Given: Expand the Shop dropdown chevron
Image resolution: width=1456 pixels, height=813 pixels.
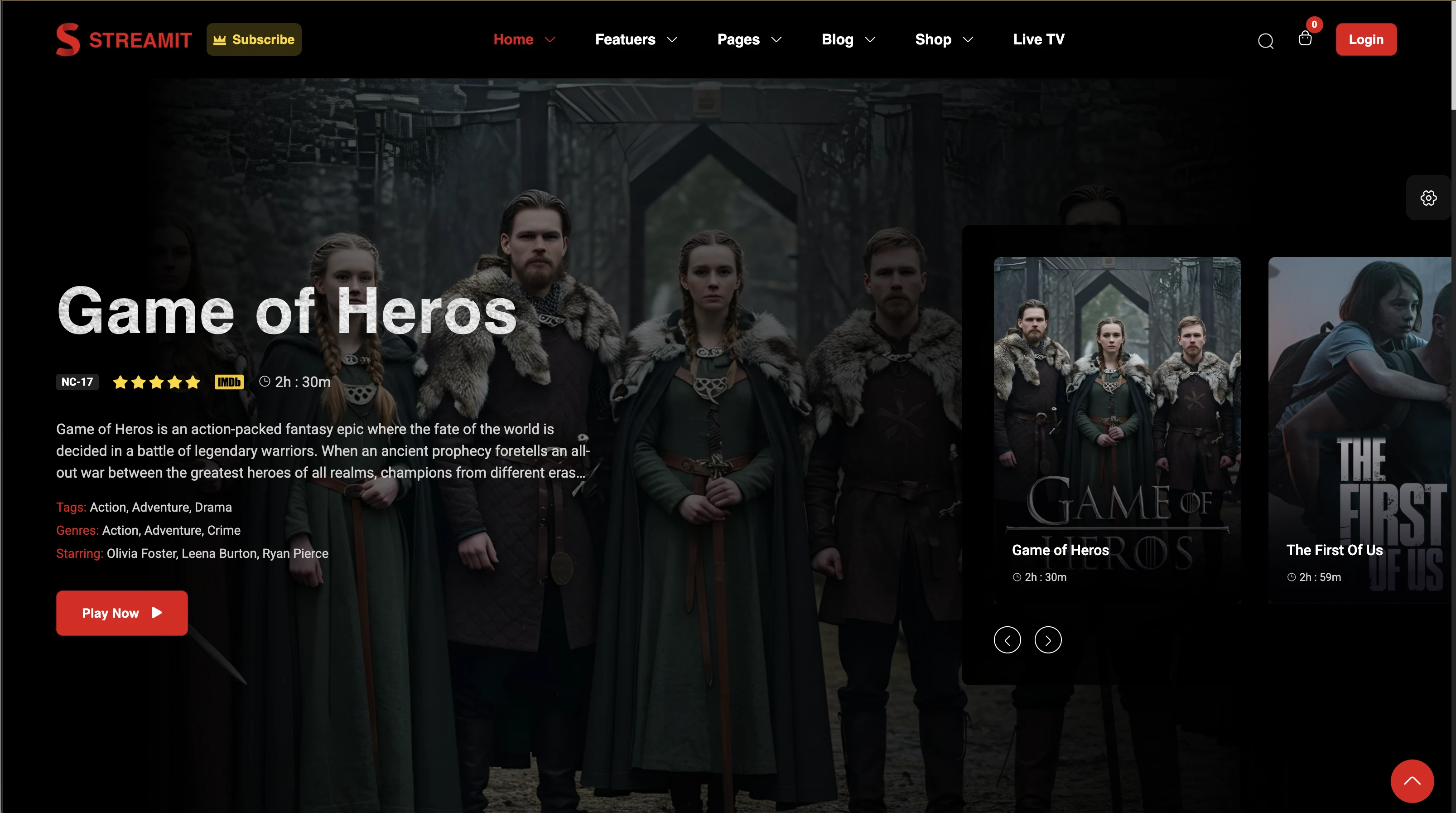Looking at the screenshot, I should point(968,39).
